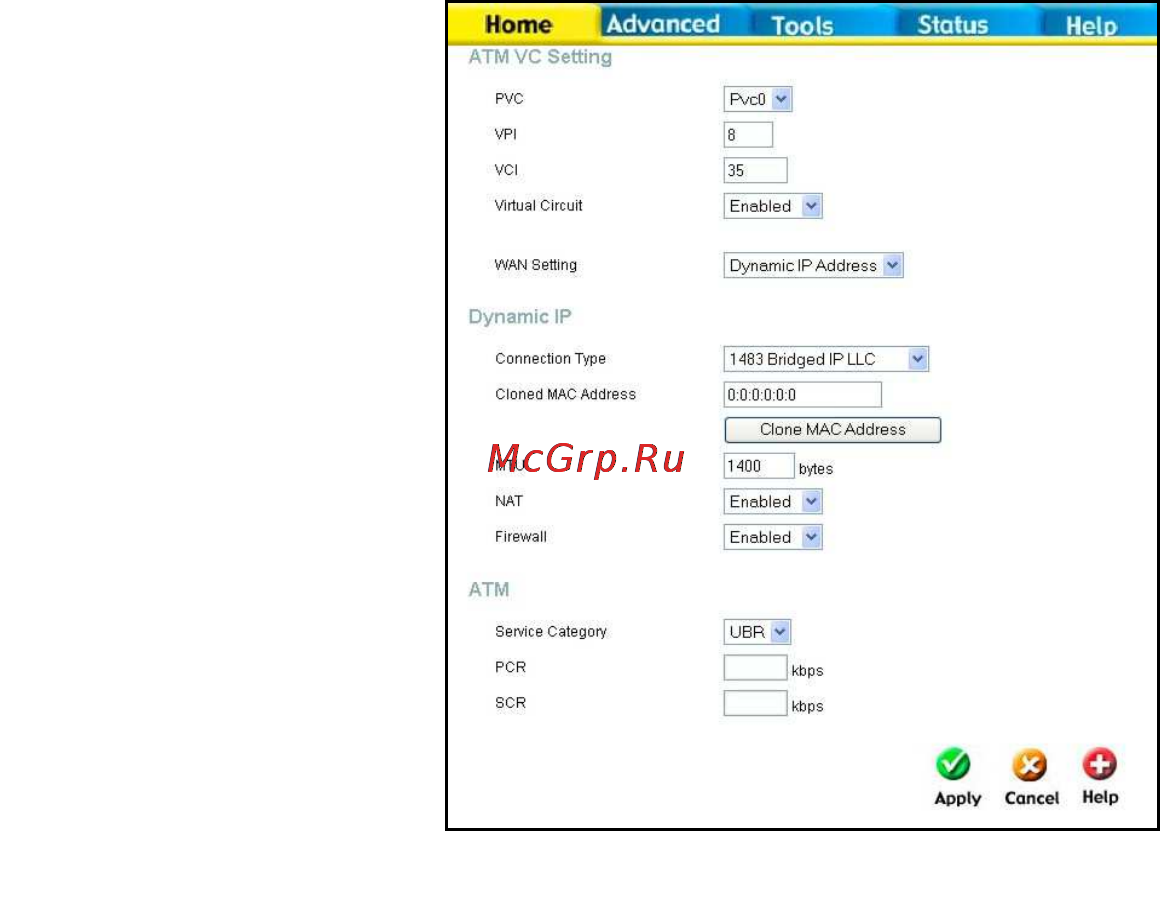Image resolution: width=1160 pixels, height=914 pixels.
Task: Open the NAT Enabled dropdown
Action: click(772, 501)
